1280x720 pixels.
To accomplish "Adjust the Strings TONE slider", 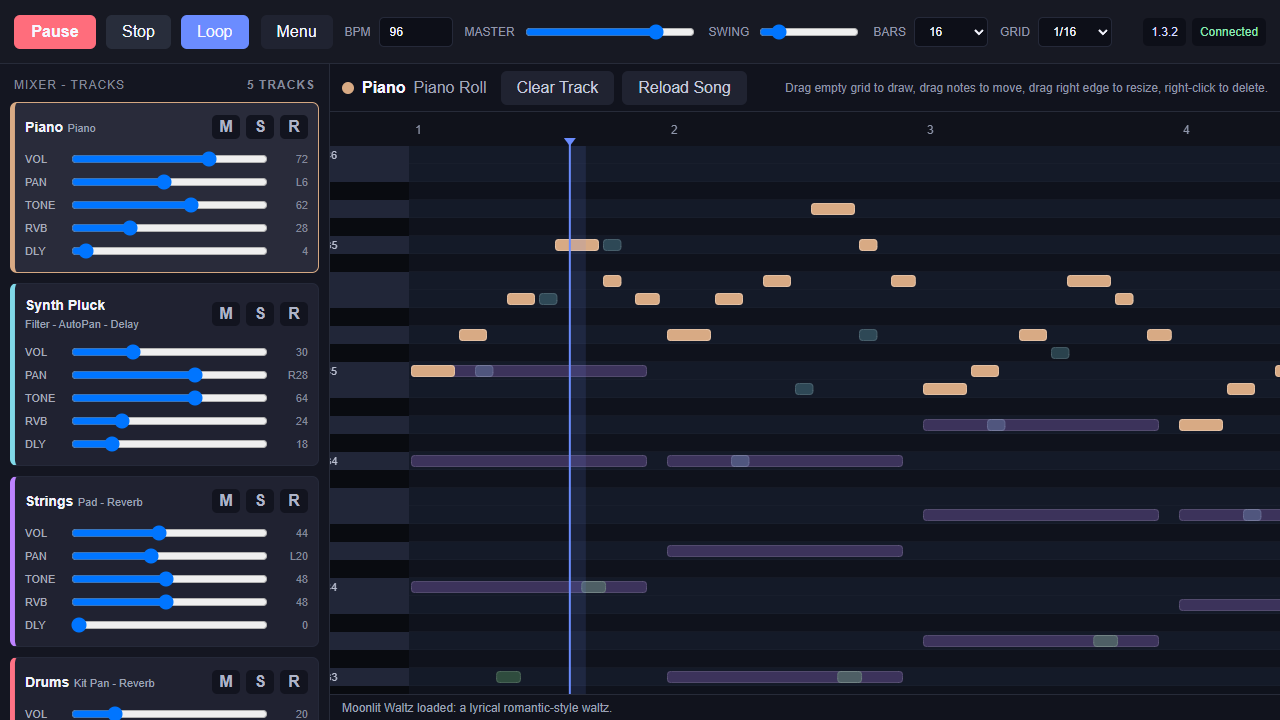I will point(169,579).
